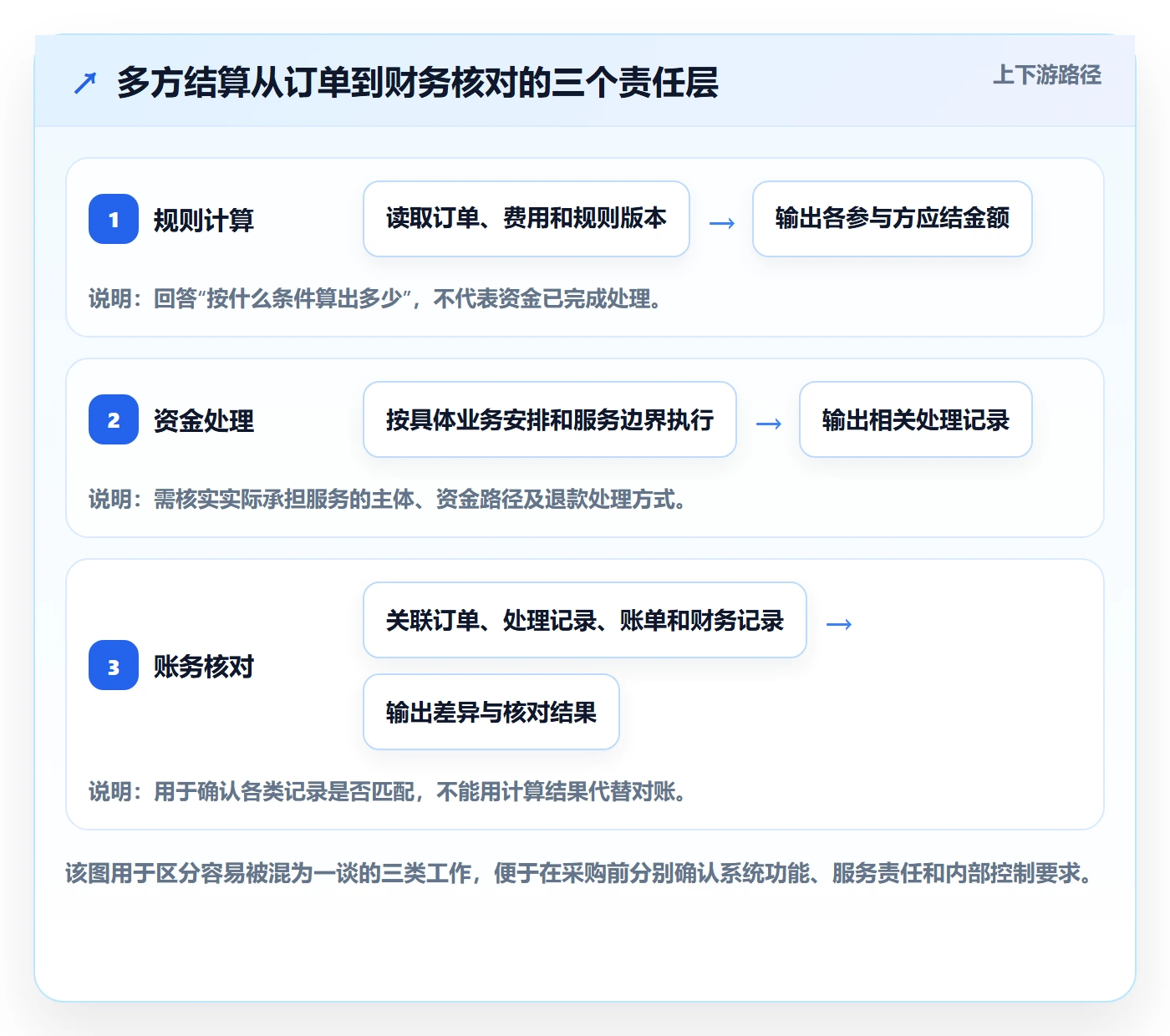Select the 输出差异与核对结果 box
The height and width of the screenshot is (1036, 1170).
click(491, 712)
